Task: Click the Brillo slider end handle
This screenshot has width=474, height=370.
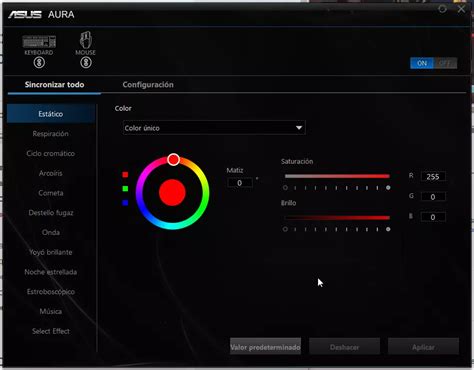Action: click(388, 229)
